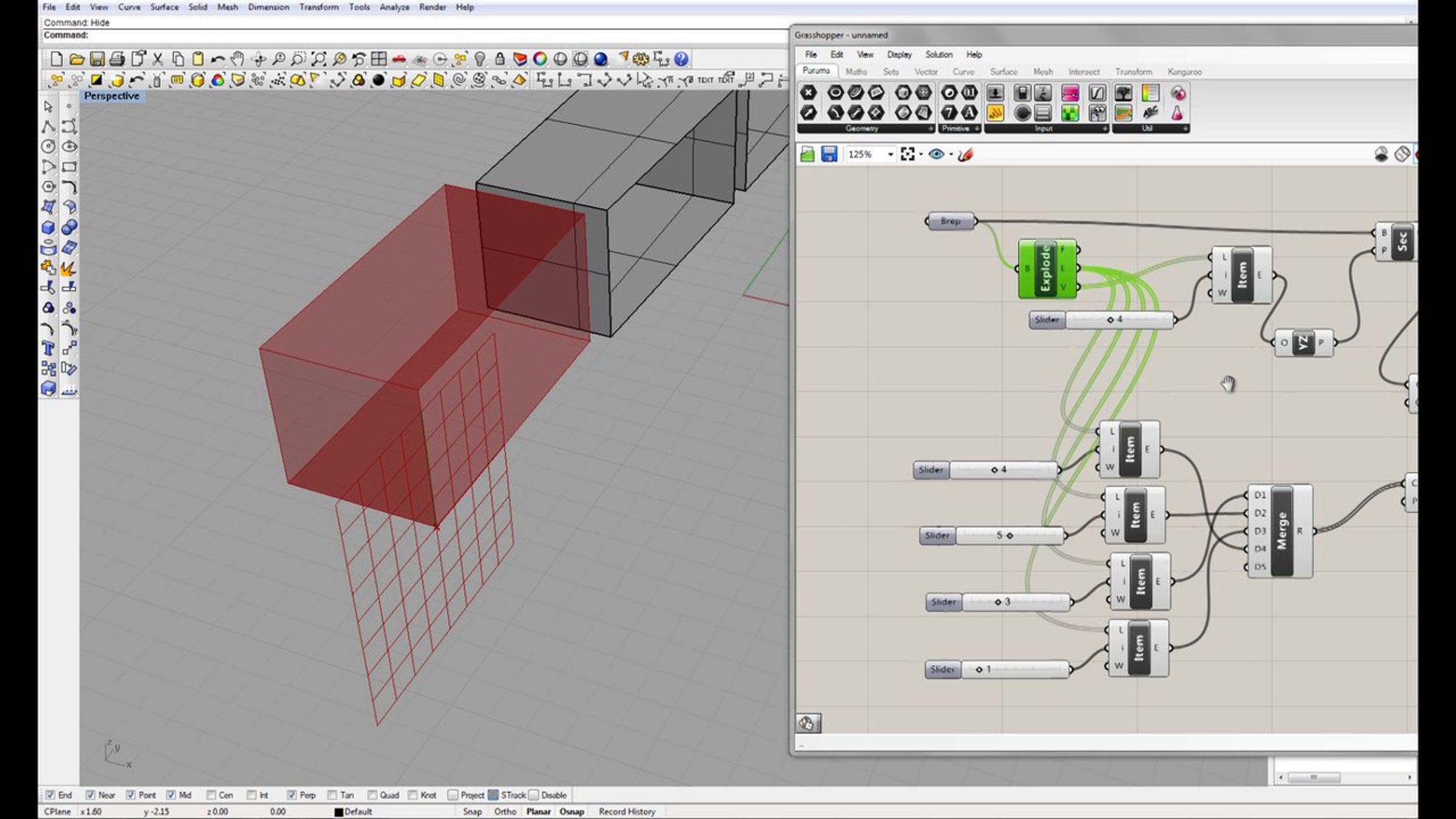Image resolution: width=1456 pixels, height=819 pixels.
Task: Click the Text tool in the left sidebar
Action: 49,348
